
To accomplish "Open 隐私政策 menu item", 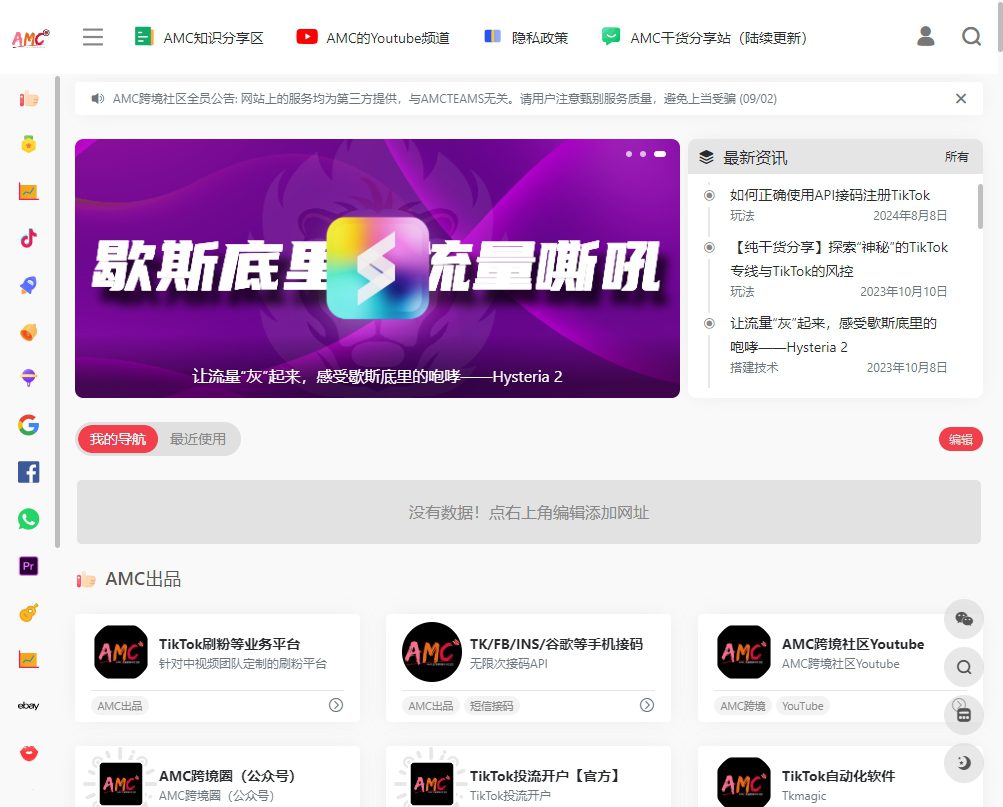I will tap(526, 38).
